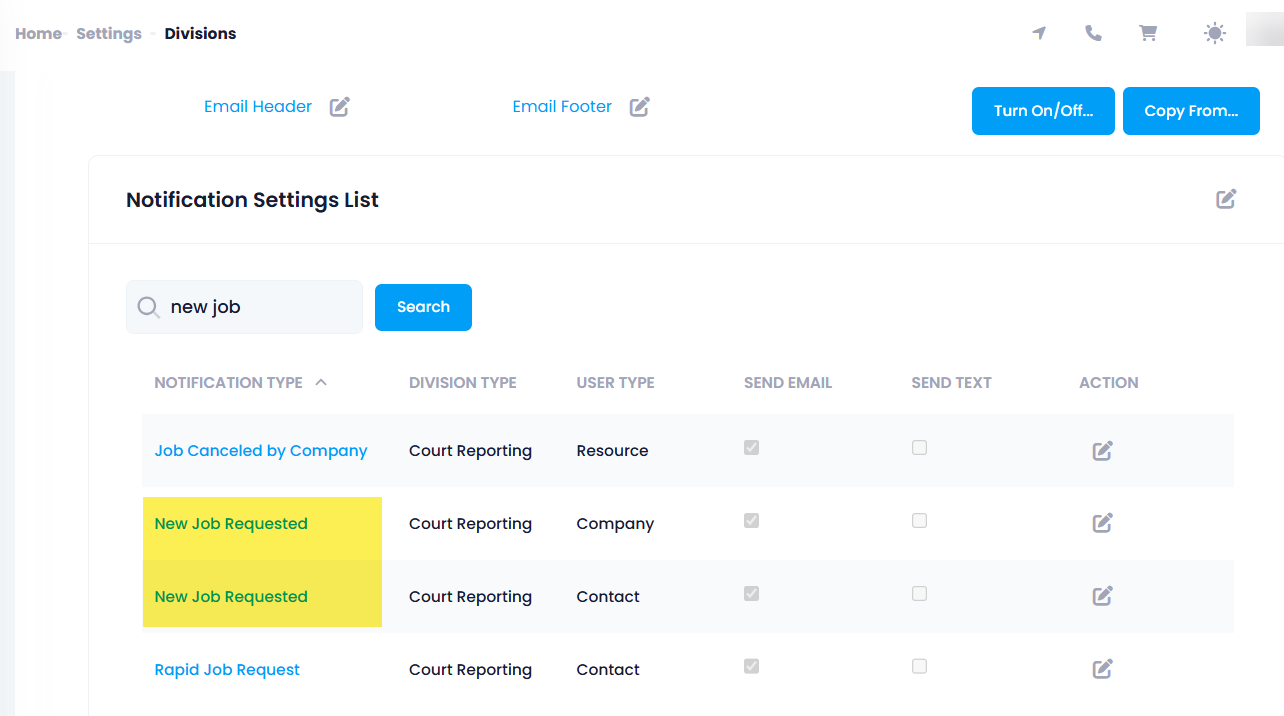The image size is (1284, 716).
Task: Click the Copy From... button
Action: 1191,111
